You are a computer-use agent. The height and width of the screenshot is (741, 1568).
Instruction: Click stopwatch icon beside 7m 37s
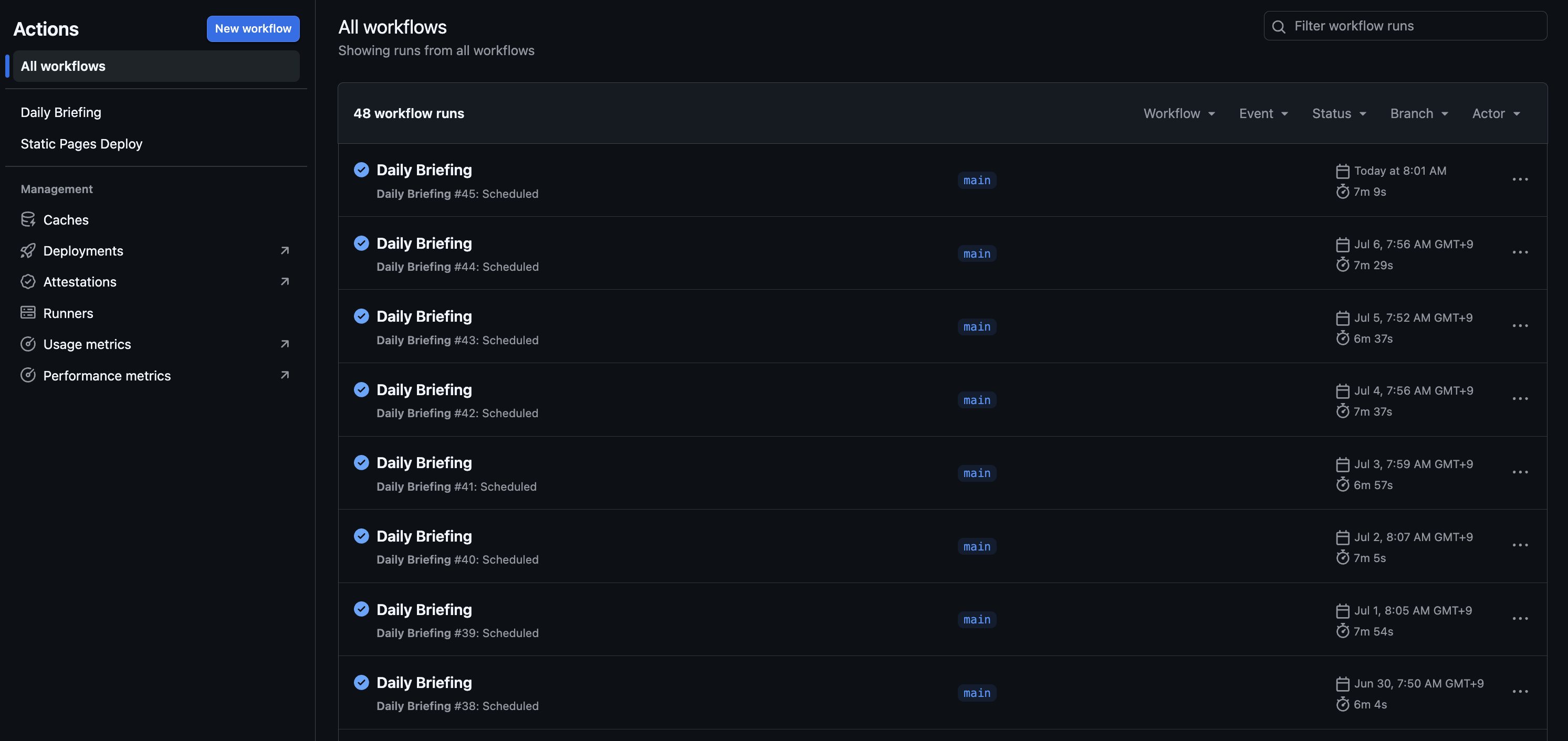point(1342,411)
